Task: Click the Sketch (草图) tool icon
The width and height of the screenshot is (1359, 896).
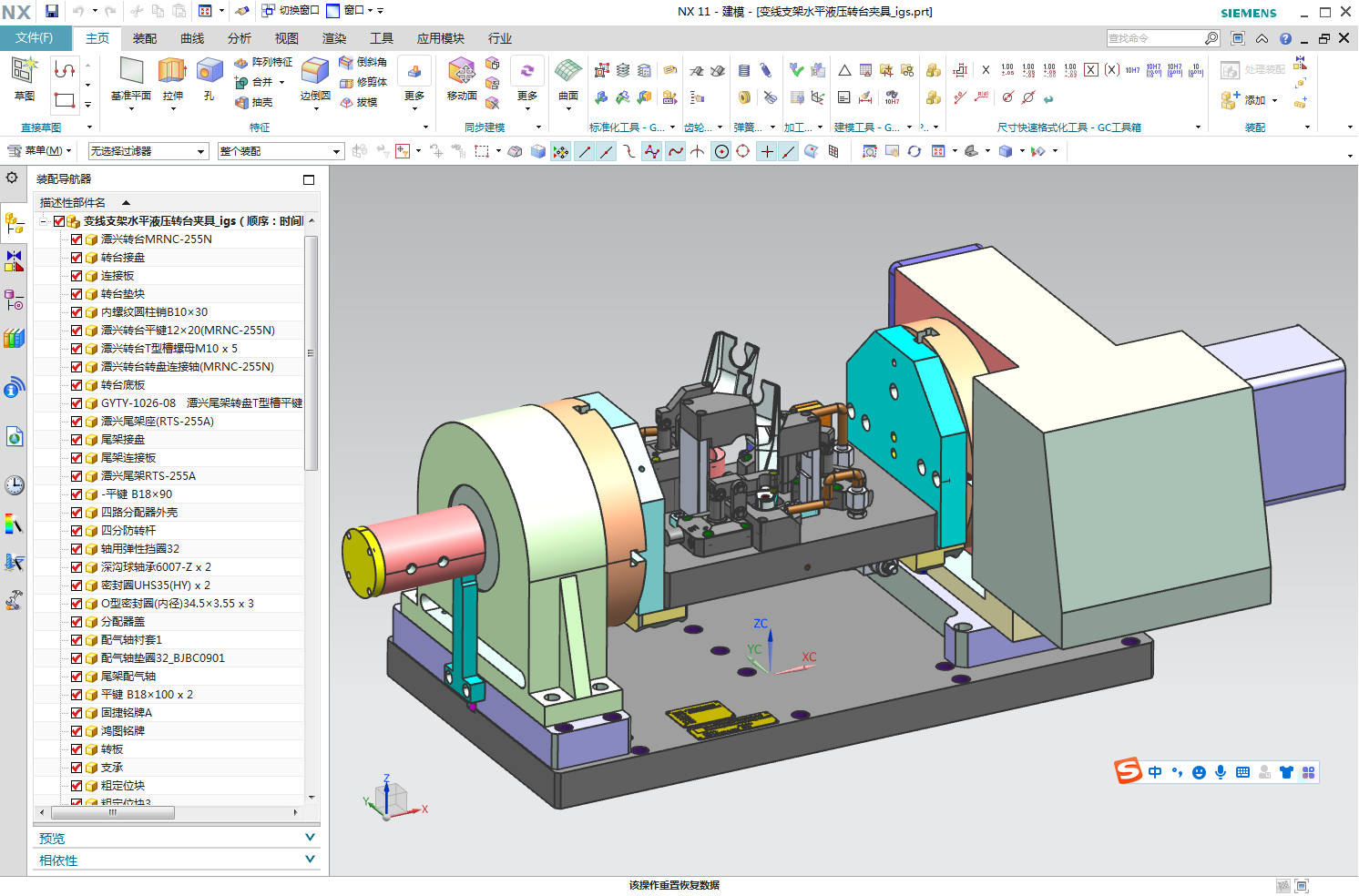Action: pyautogui.click(x=24, y=71)
